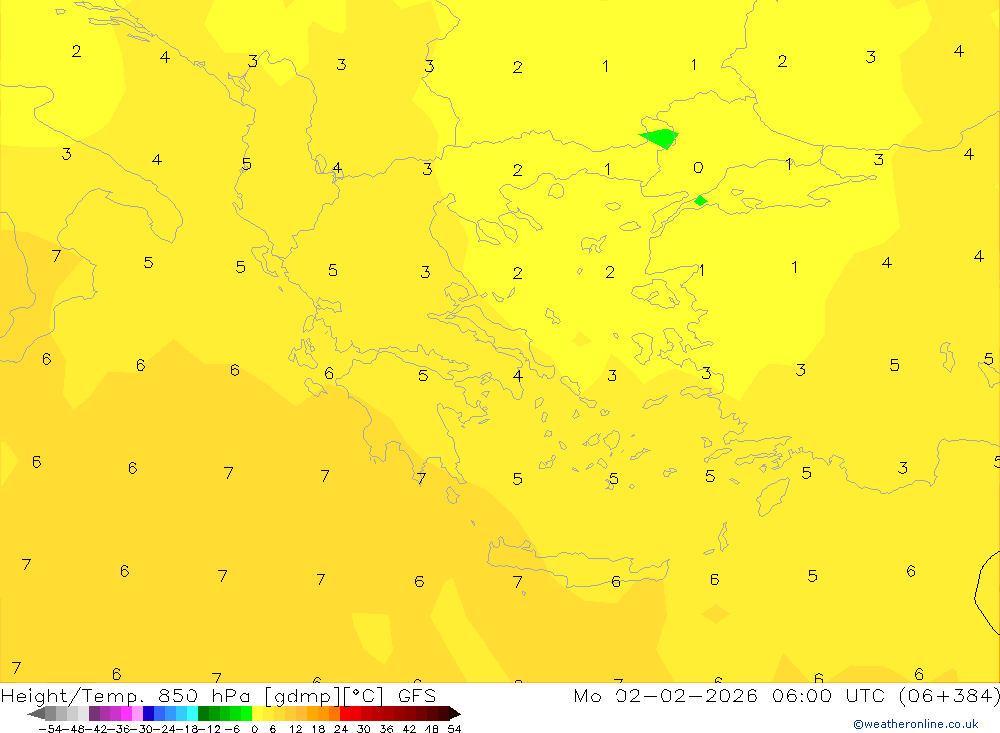Screen dimensions: 1000x733
Task: Click the 0 label under the color scale
Action: pyautogui.click(x=254, y=729)
